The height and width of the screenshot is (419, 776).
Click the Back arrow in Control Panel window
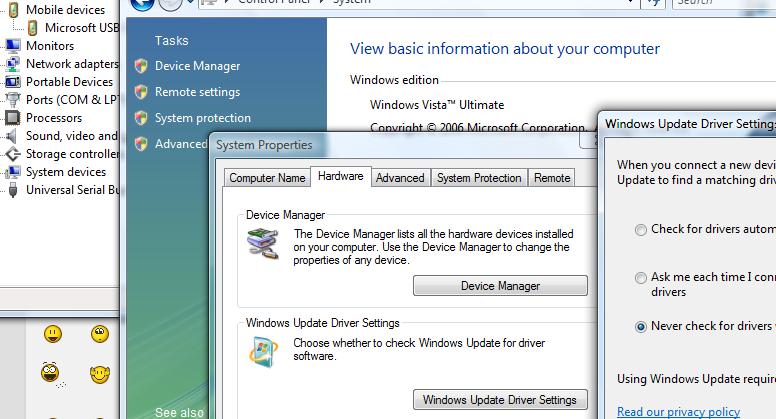point(142,4)
